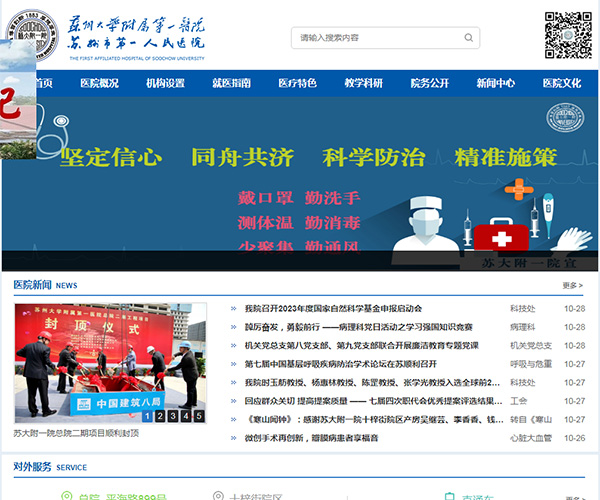Viewport: 600px width, 500px height.
Task: Click the hospital emblem logo at top left
Action: (30, 36)
